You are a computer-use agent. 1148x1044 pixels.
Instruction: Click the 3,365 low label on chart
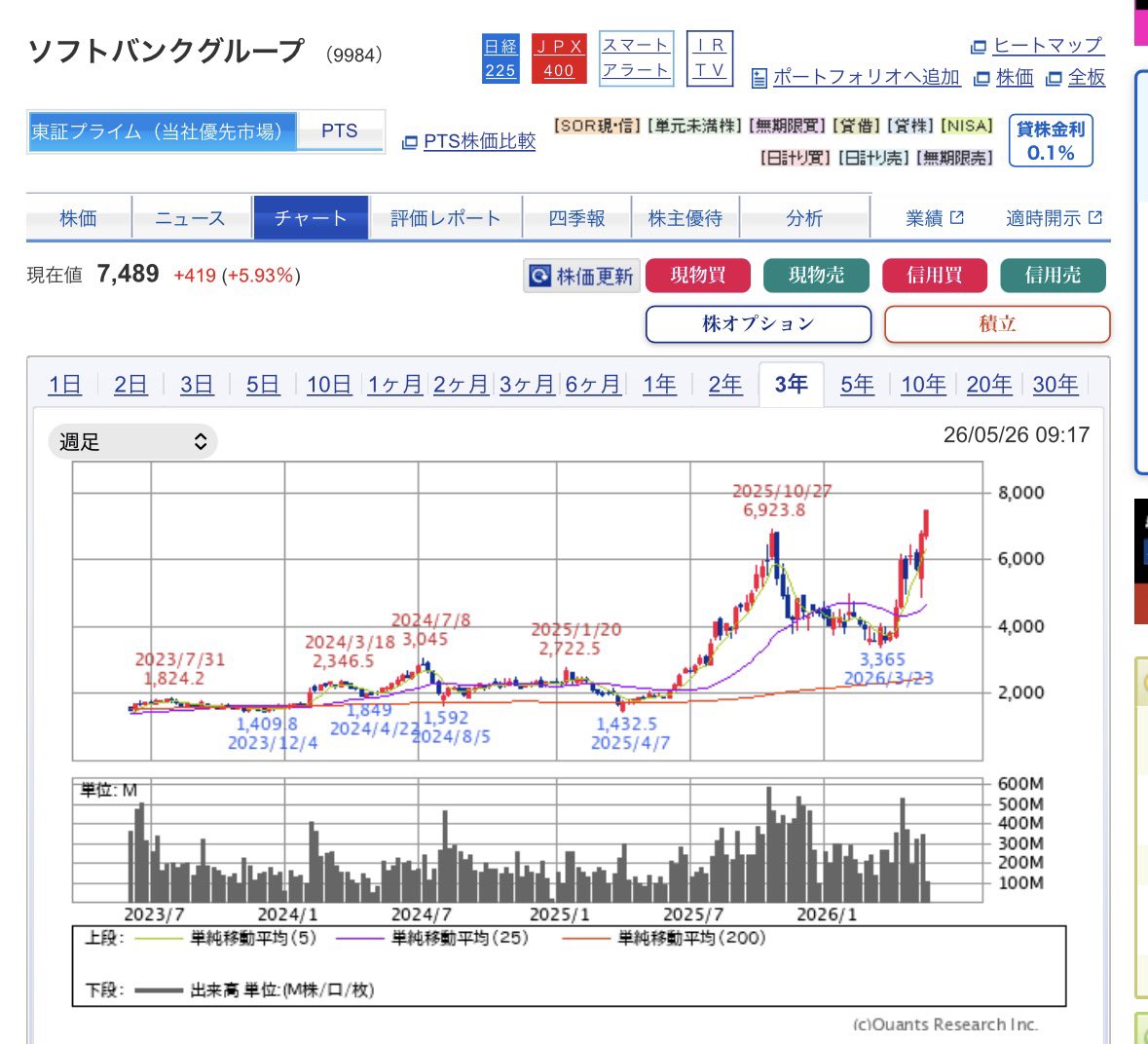tap(881, 659)
